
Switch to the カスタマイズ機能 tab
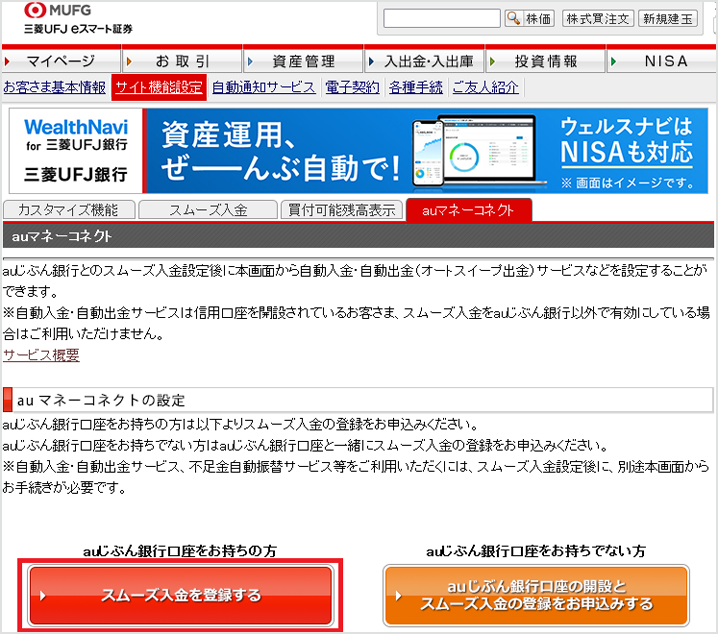(x=67, y=210)
